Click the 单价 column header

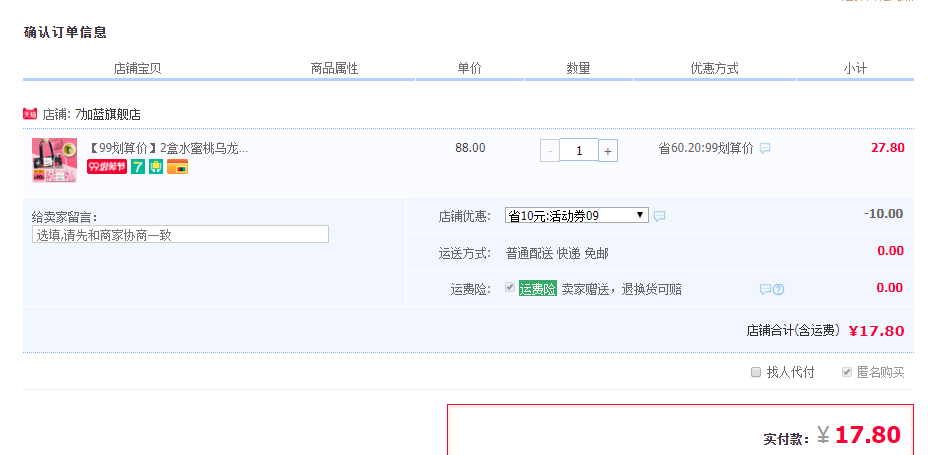tap(469, 69)
